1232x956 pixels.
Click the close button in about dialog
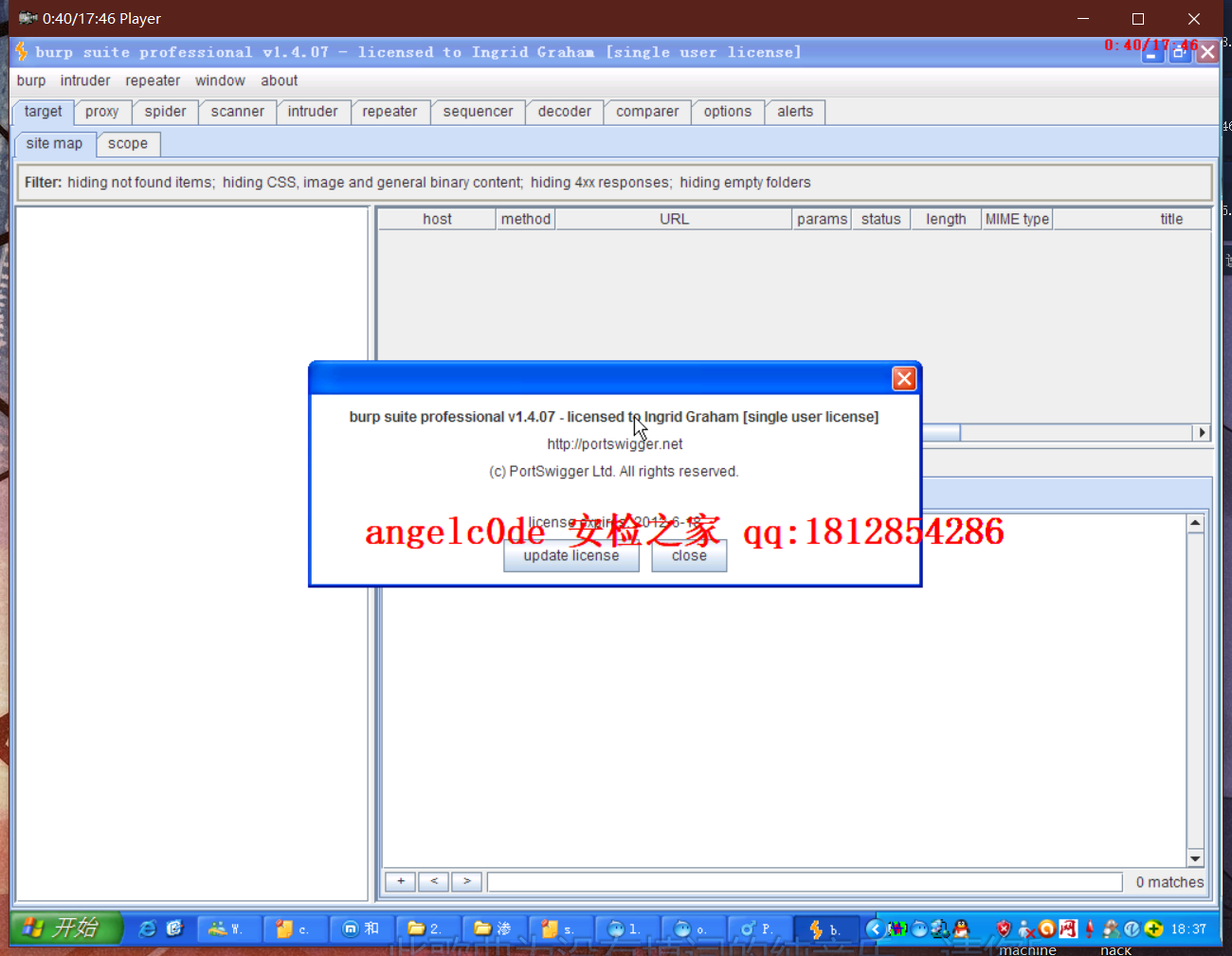coord(689,555)
